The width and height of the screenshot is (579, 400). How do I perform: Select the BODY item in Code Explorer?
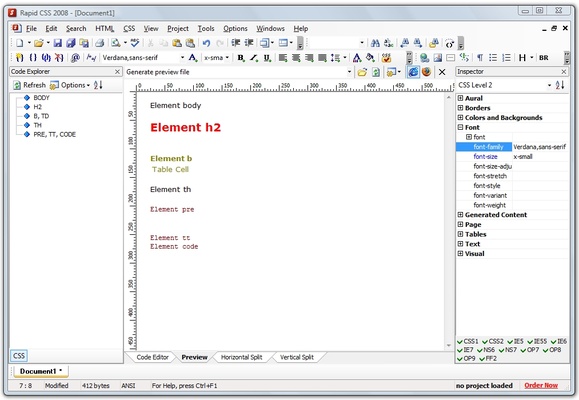click(x=41, y=98)
